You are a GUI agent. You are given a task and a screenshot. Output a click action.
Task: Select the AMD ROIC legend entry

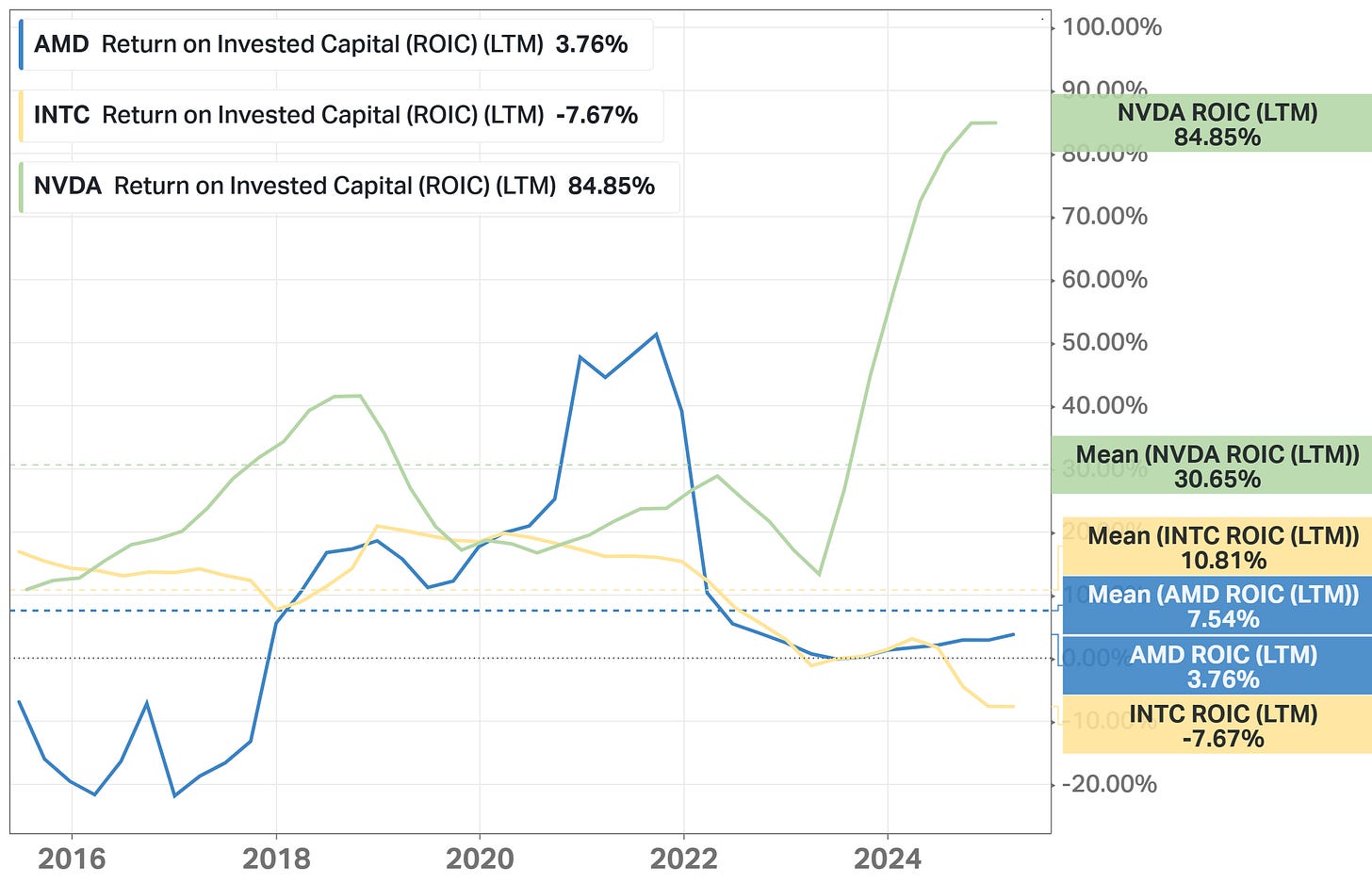(335, 44)
